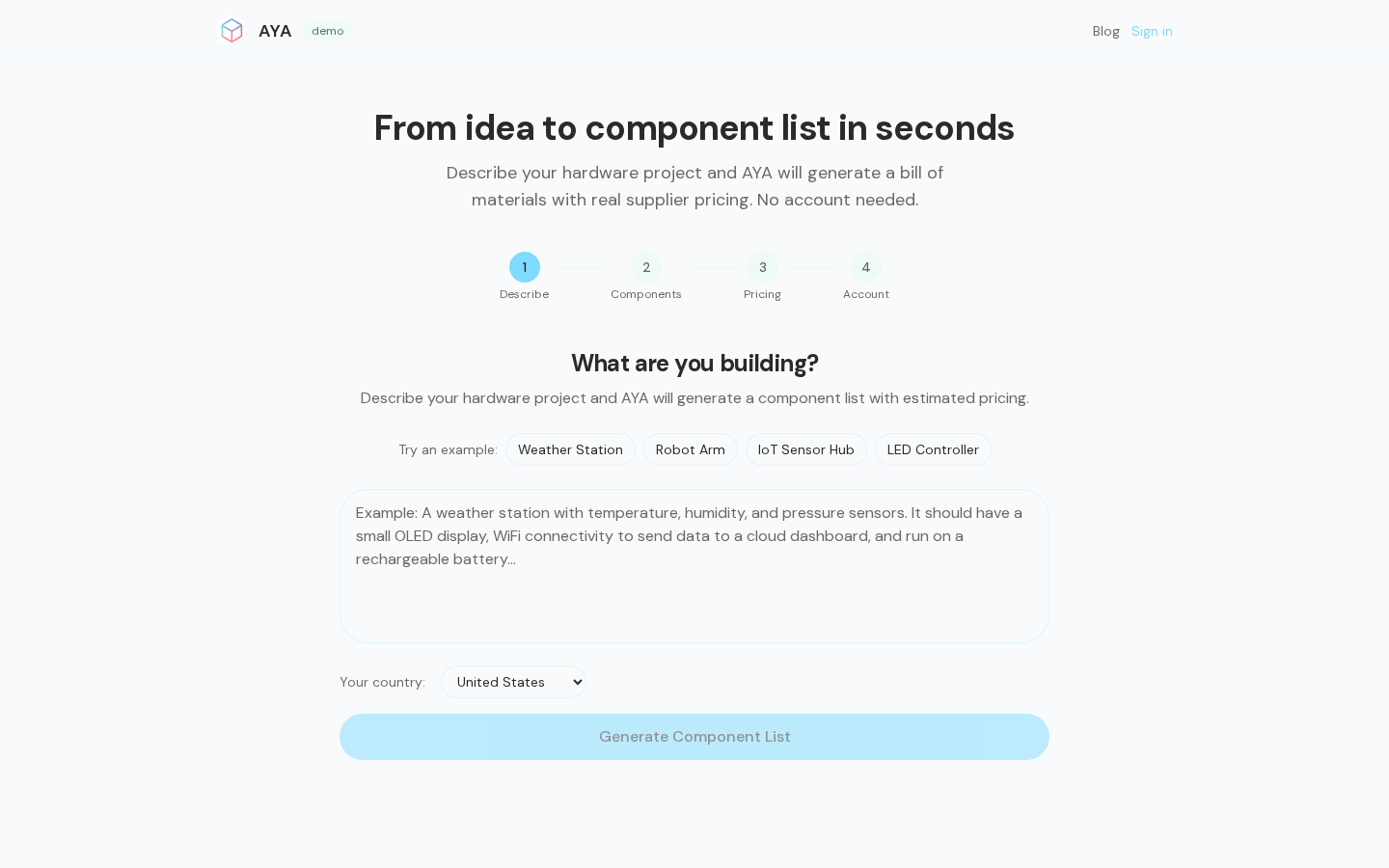Image resolution: width=1389 pixels, height=868 pixels.
Task: Select step 2 Components circle
Action: click(646, 267)
